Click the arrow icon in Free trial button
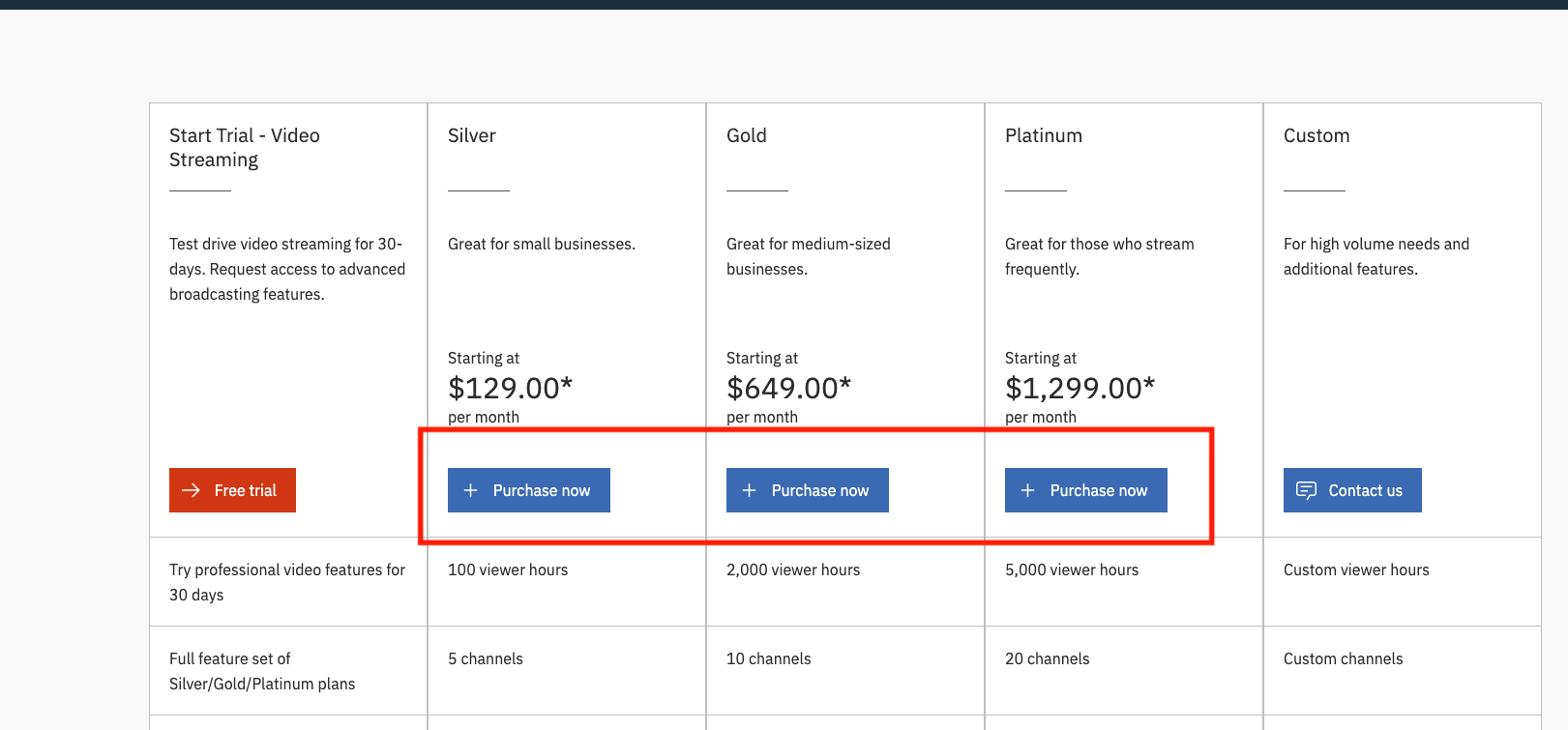The height and width of the screenshot is (730, 1568). pyautogui.click(x=192, y=490)
